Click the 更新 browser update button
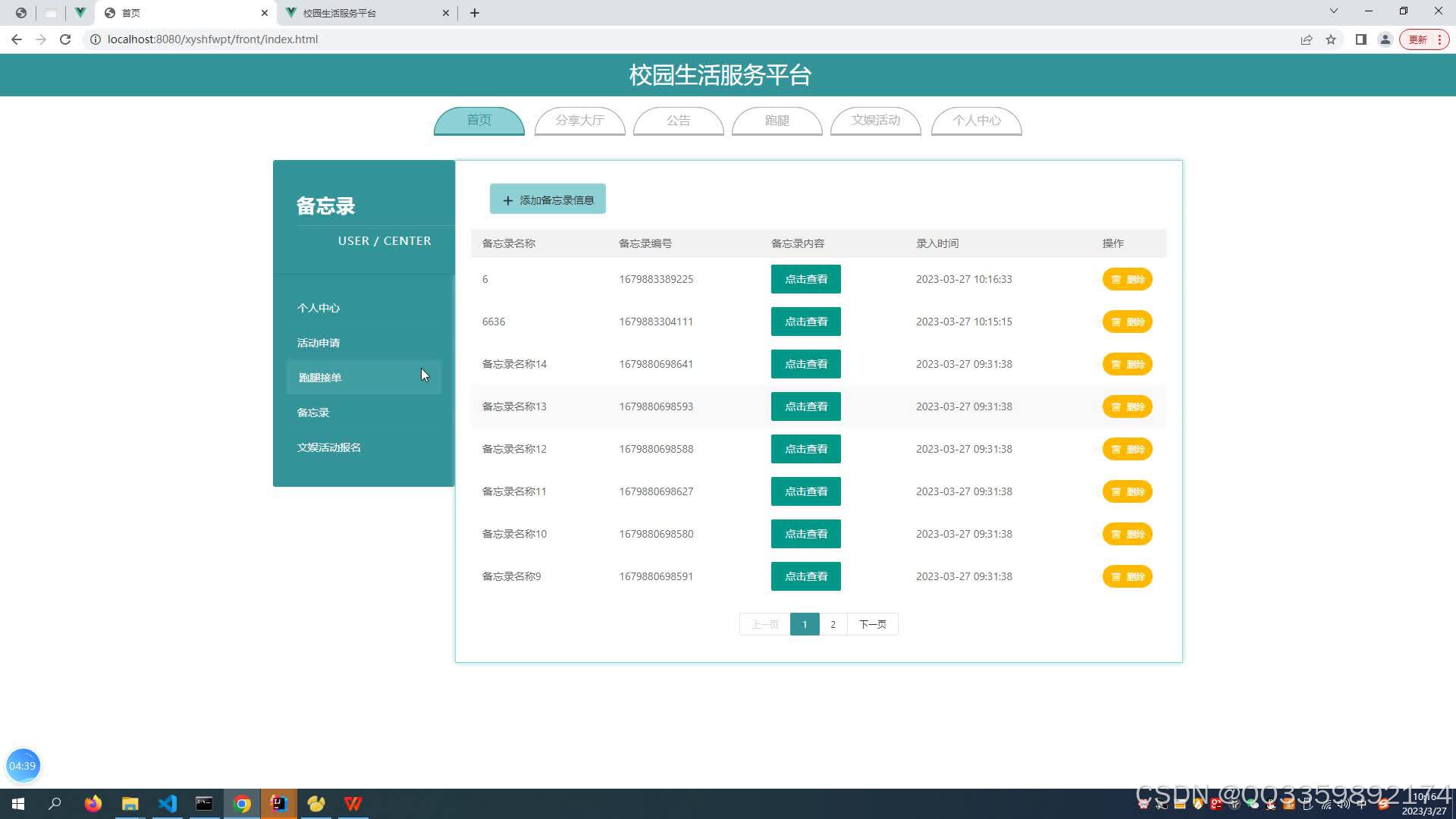 coord(1425,39)
